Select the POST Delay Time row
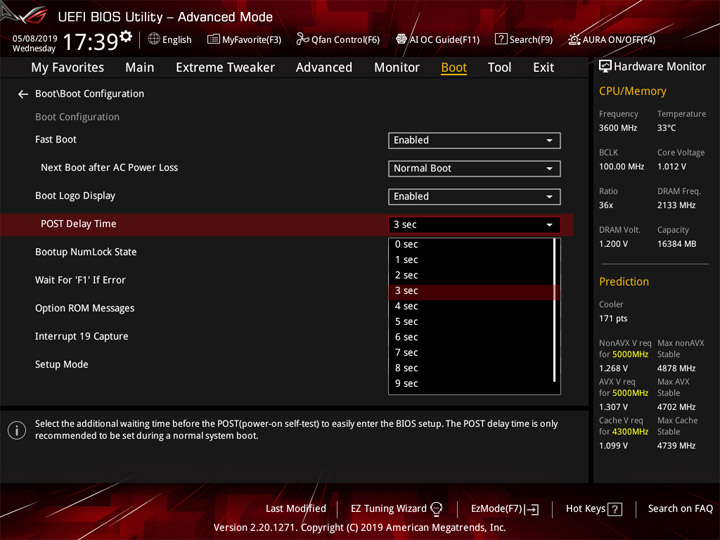 287,225
